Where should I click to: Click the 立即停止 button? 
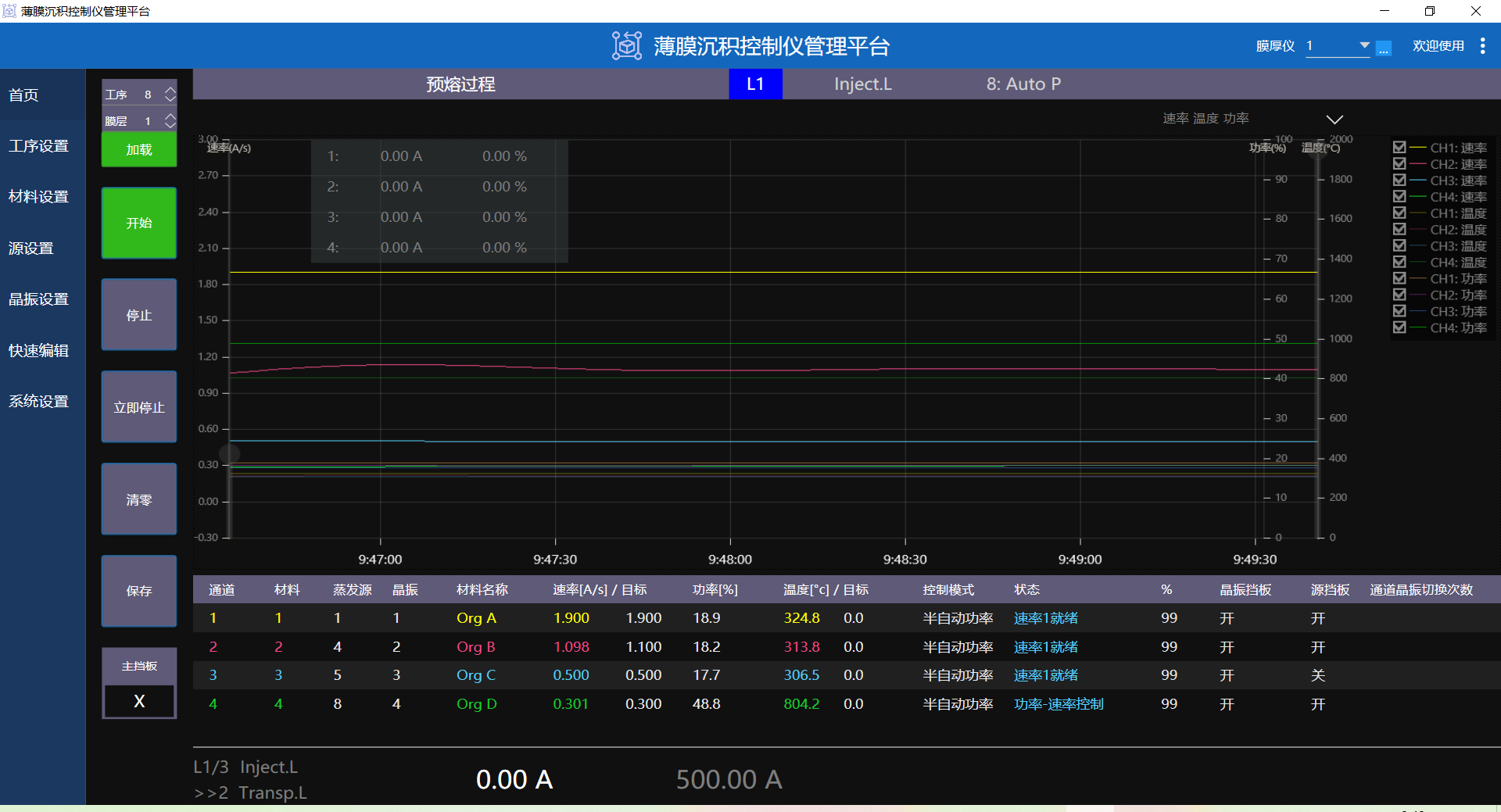point(139,407)
